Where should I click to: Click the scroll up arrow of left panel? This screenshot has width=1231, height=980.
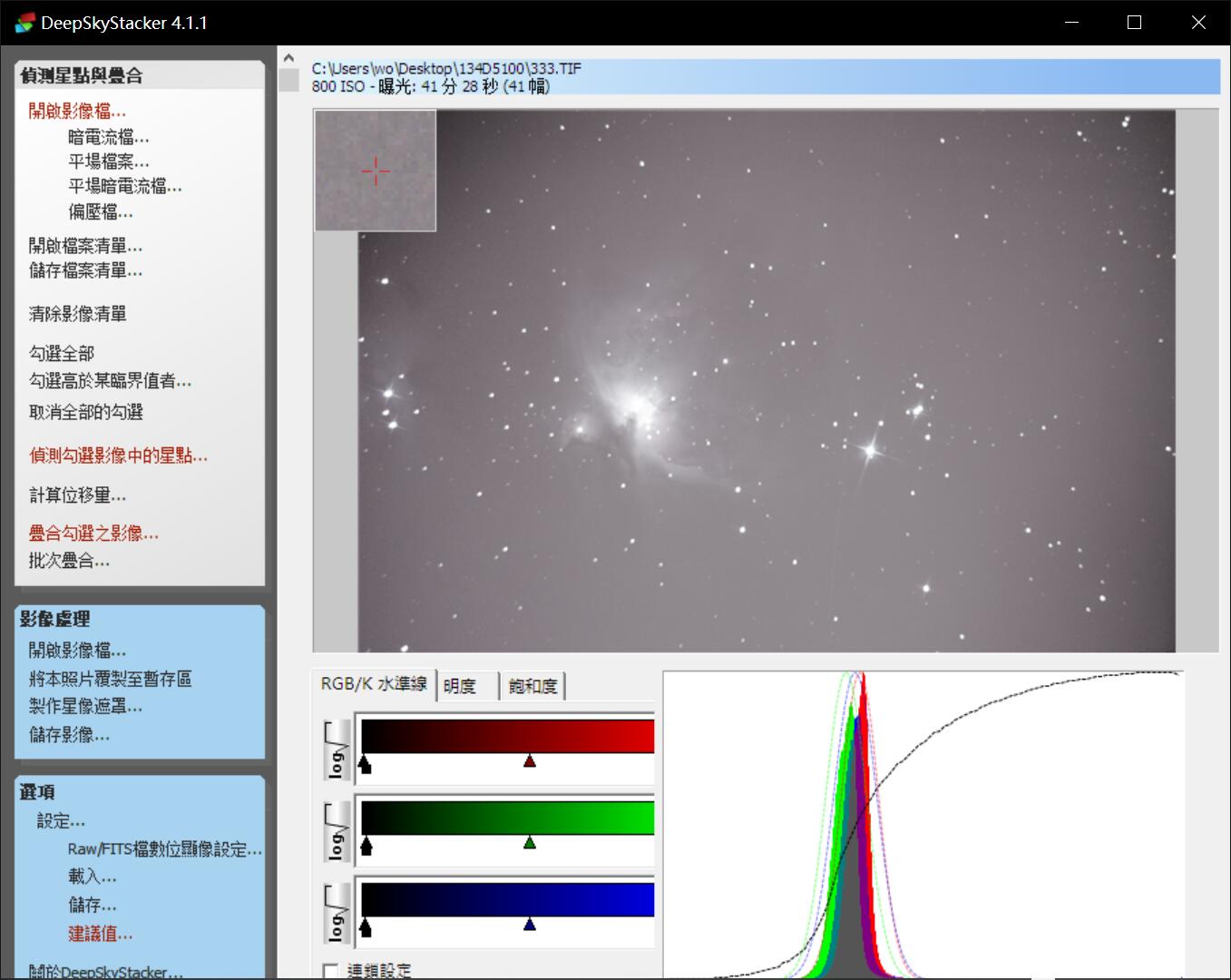[288, 57]
